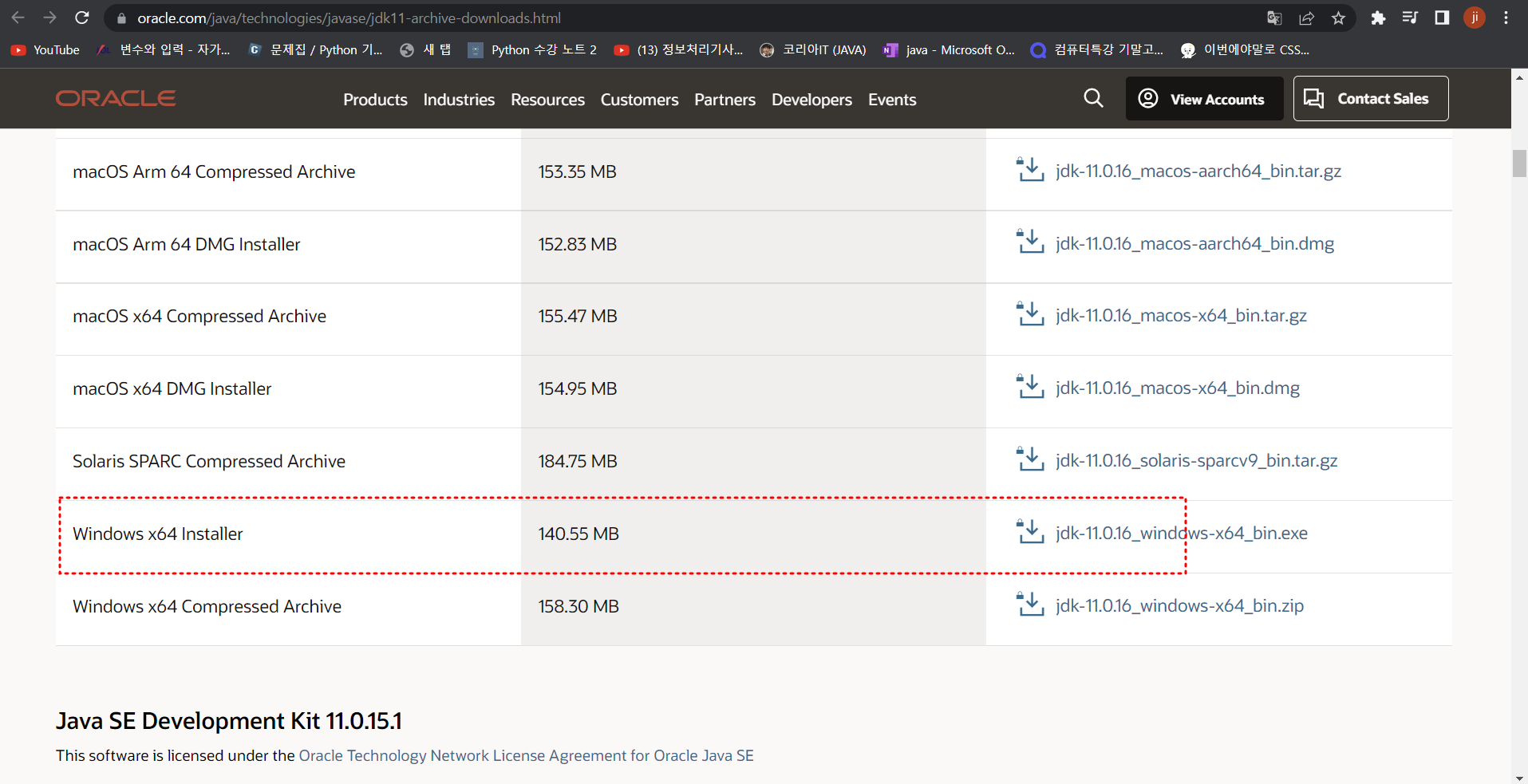Open the 'ji' profile avatar
The height and width of the screenshot is (784, 1528).
pos(1475,18)
